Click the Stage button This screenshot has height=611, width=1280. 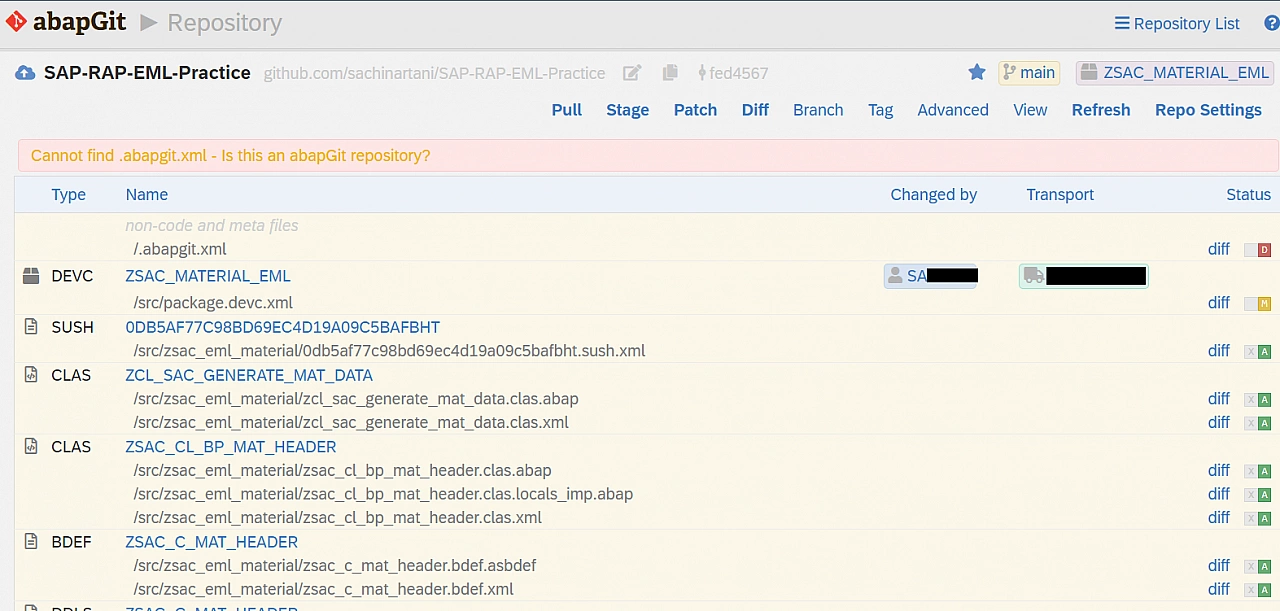(627, 110)
